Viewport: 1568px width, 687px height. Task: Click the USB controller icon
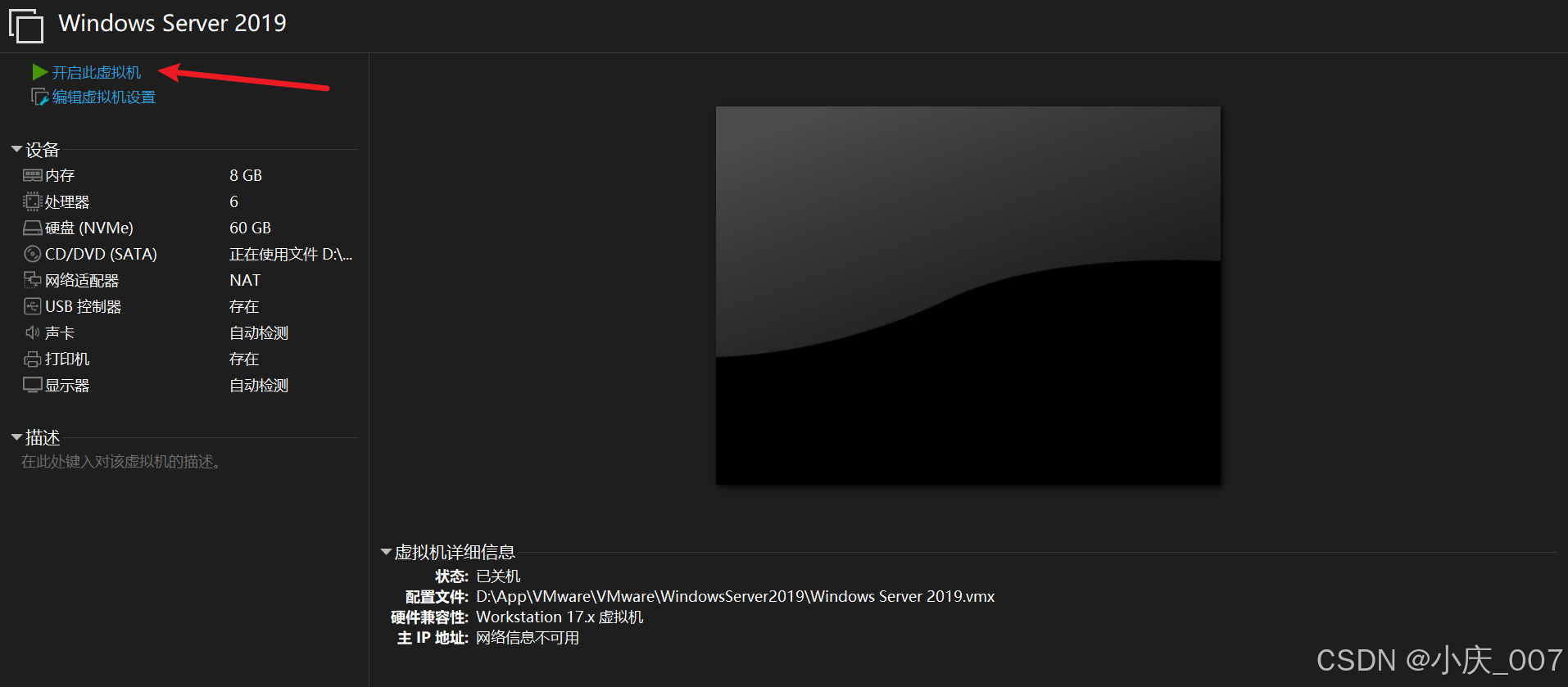point(32,306)
